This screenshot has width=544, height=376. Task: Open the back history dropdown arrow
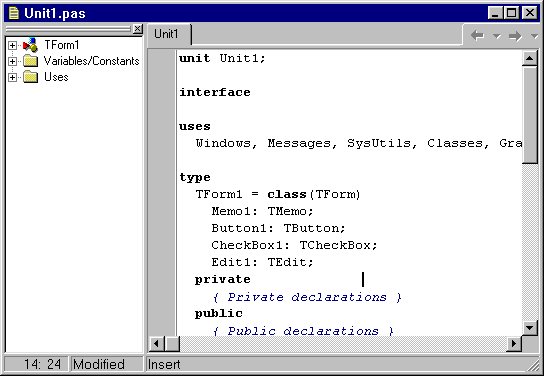pyautogui.click(x=497, y=36)
